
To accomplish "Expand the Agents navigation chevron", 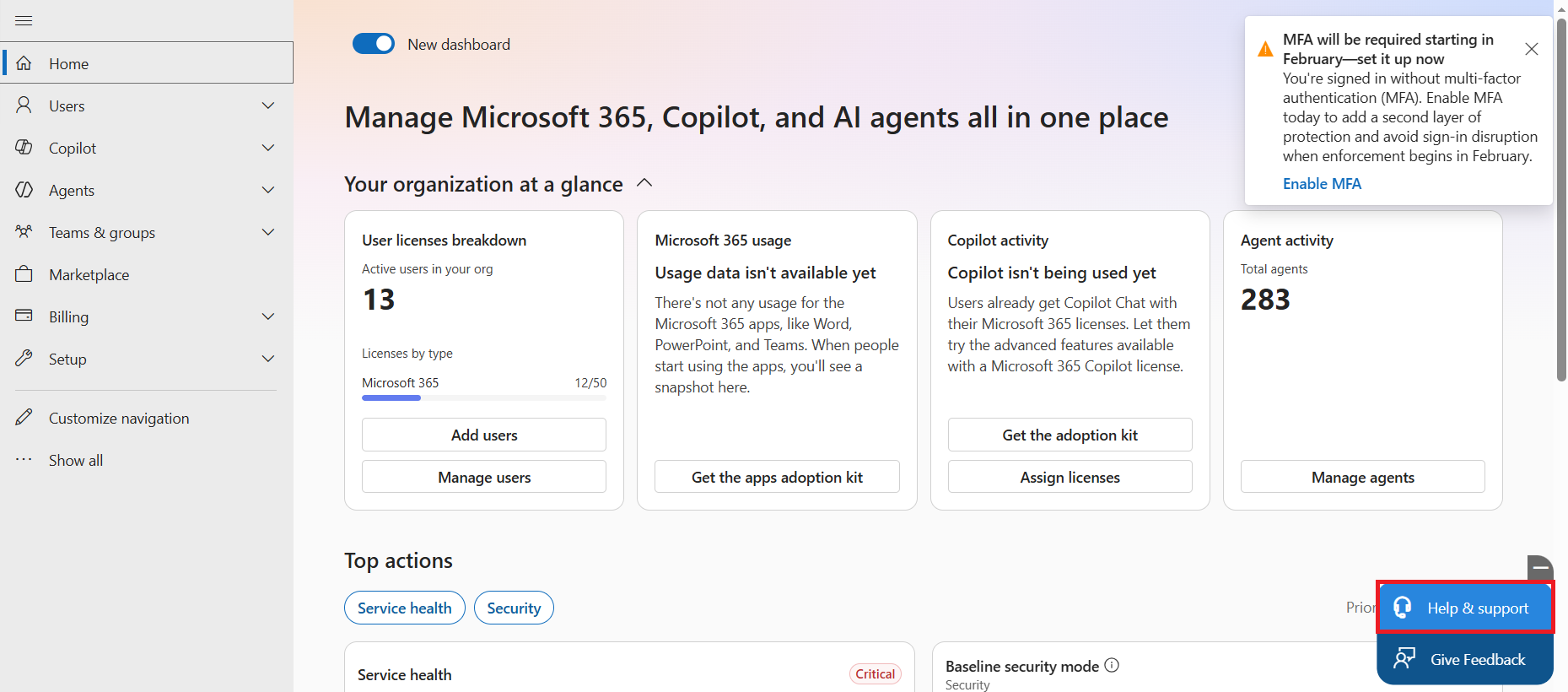I will pos(268,190).
